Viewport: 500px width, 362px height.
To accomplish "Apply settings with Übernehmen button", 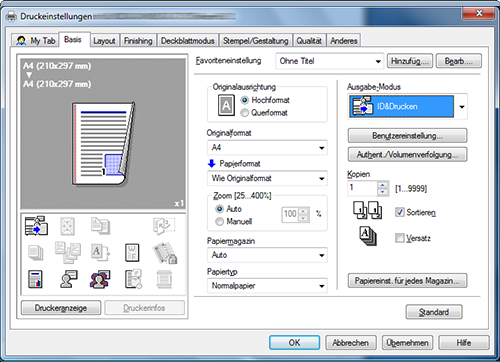I will tap(407, 343).
